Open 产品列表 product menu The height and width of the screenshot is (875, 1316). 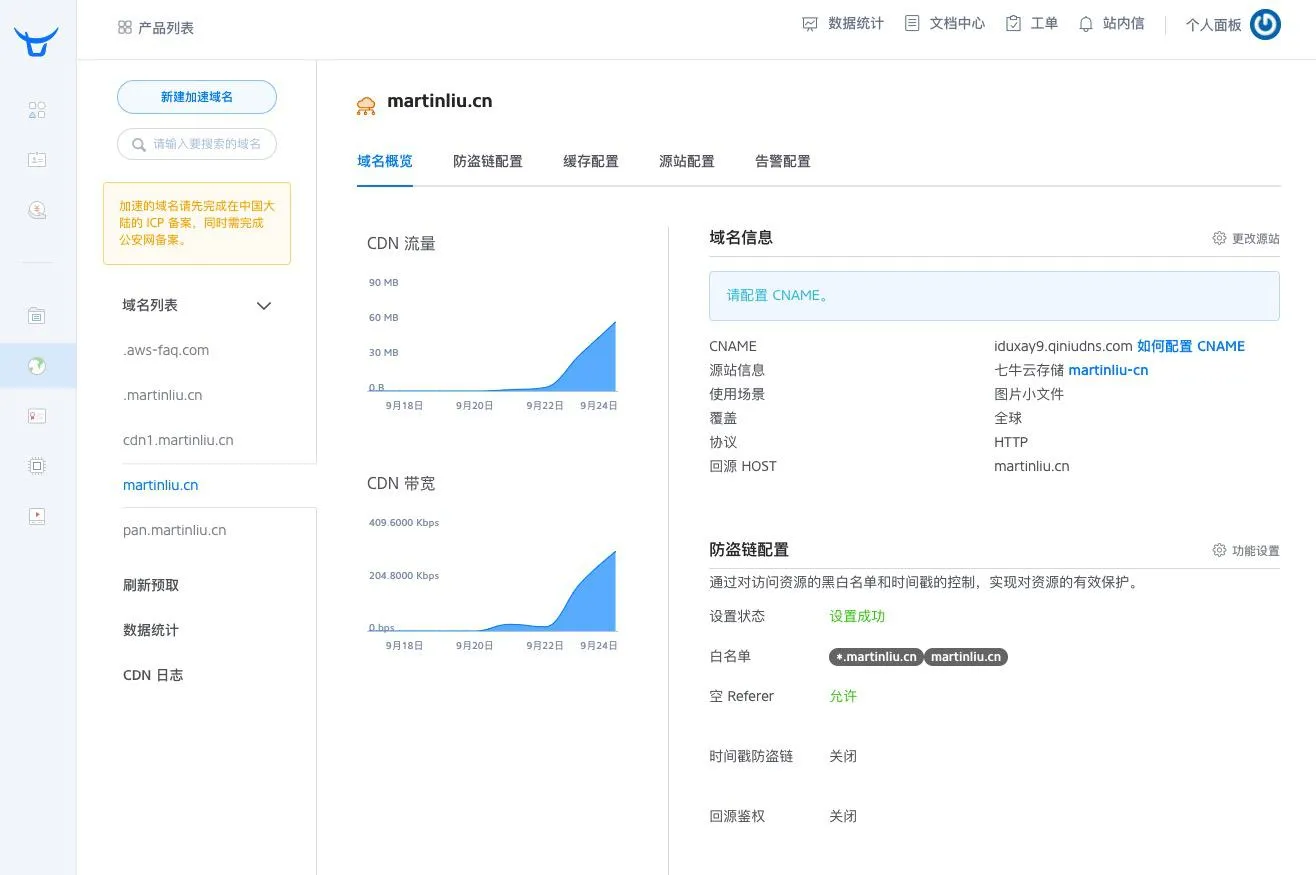click(x=156, y=28)
